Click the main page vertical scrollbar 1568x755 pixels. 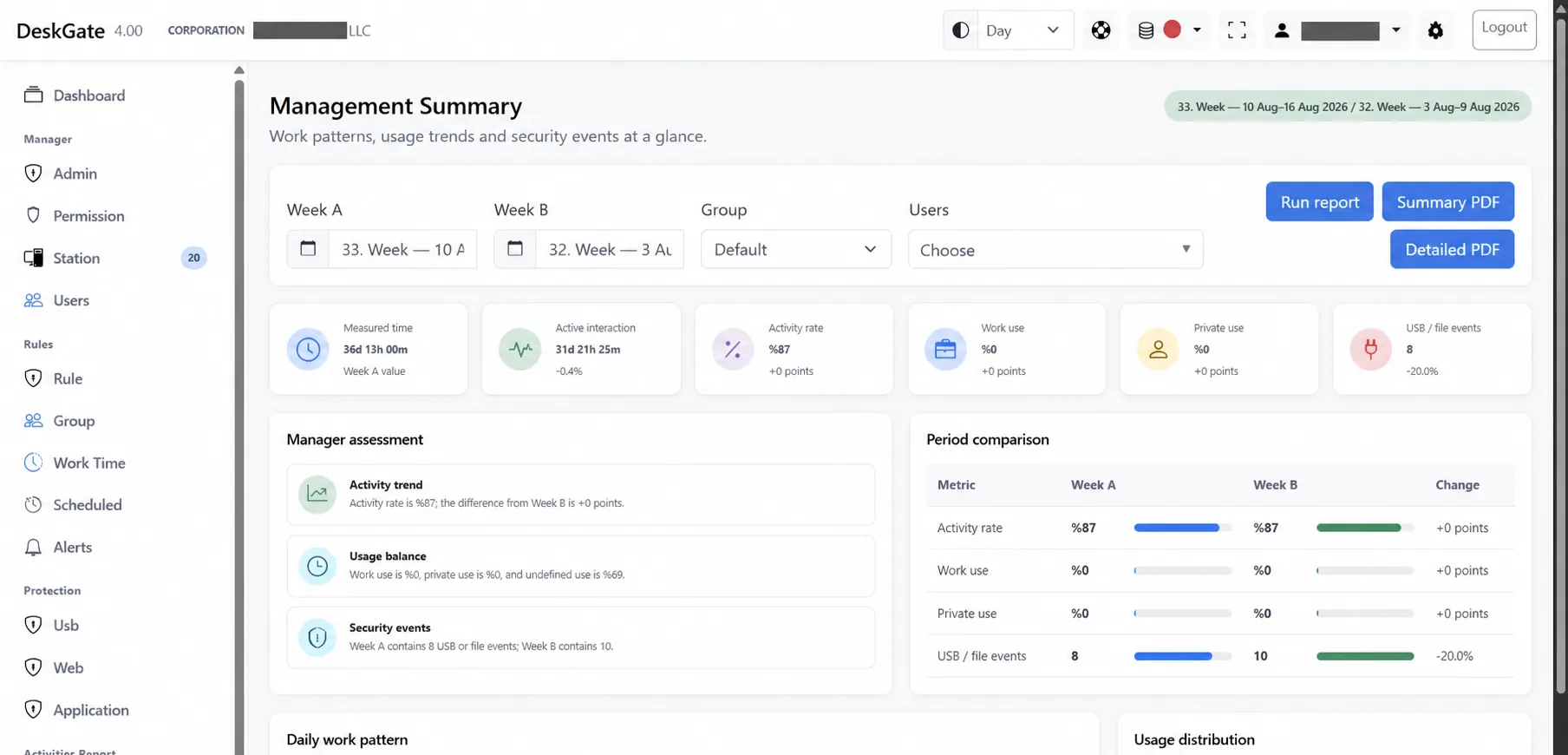1561,356
